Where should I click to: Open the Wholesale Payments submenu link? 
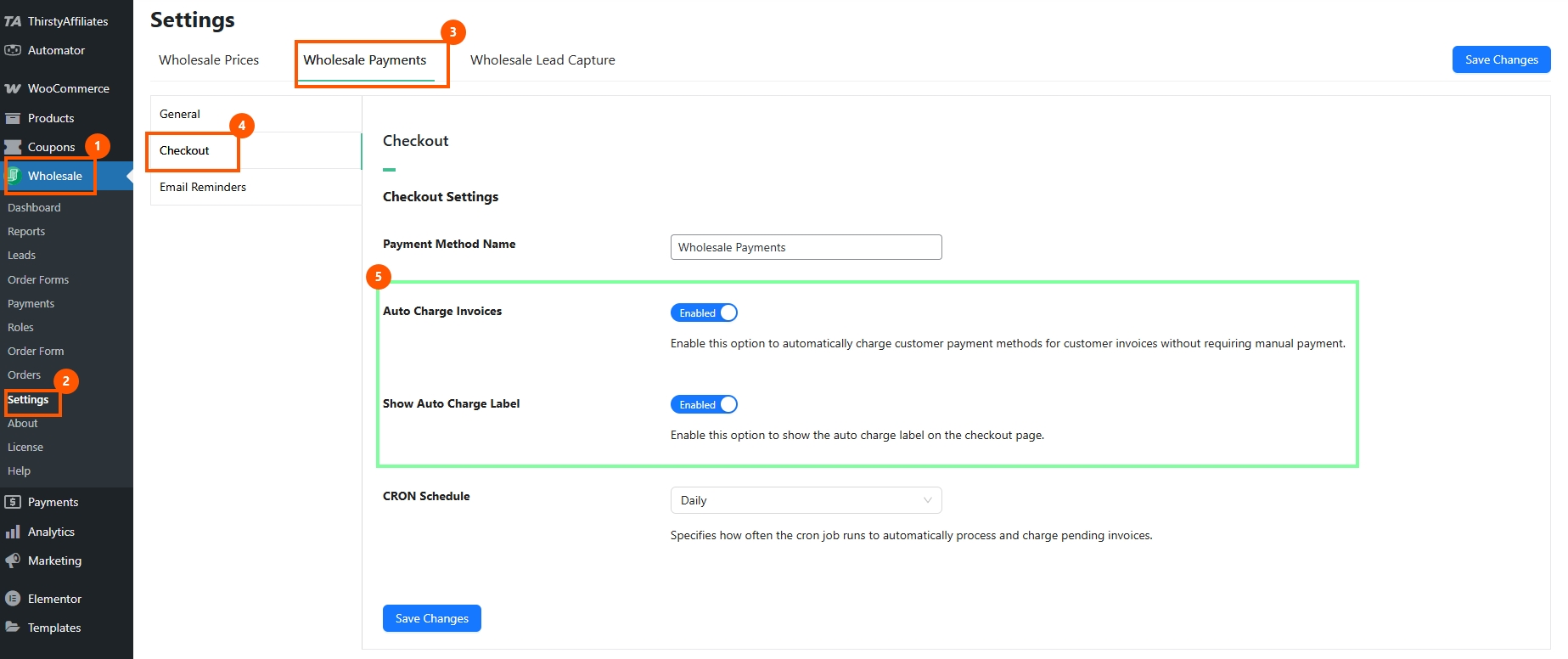pos(31,303)
